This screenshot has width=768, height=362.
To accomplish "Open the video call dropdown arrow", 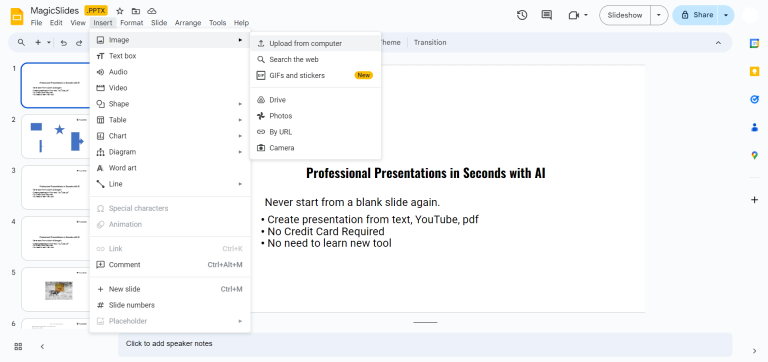I will pos(586,15).
